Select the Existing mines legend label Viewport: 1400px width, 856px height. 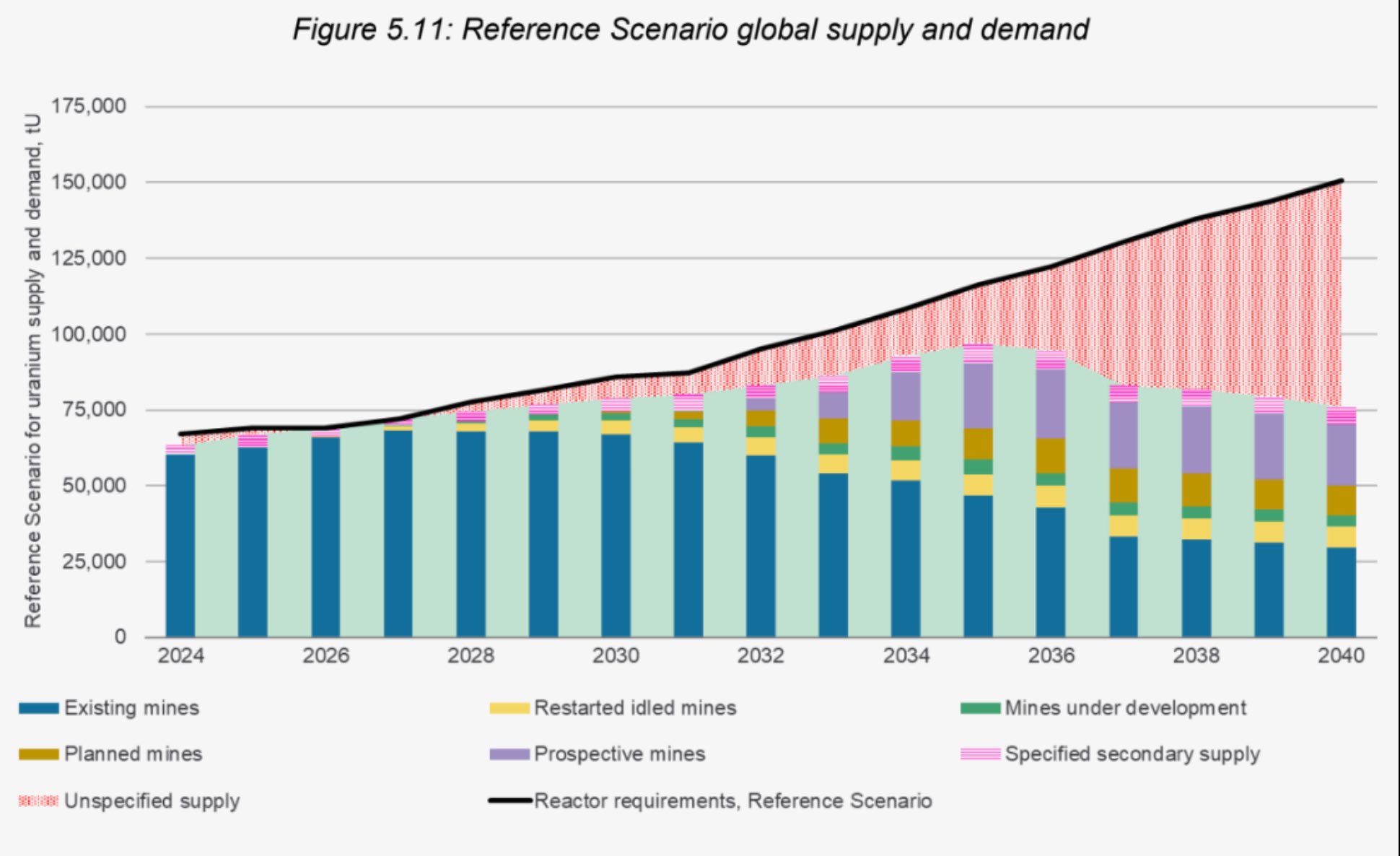[131, 708]
